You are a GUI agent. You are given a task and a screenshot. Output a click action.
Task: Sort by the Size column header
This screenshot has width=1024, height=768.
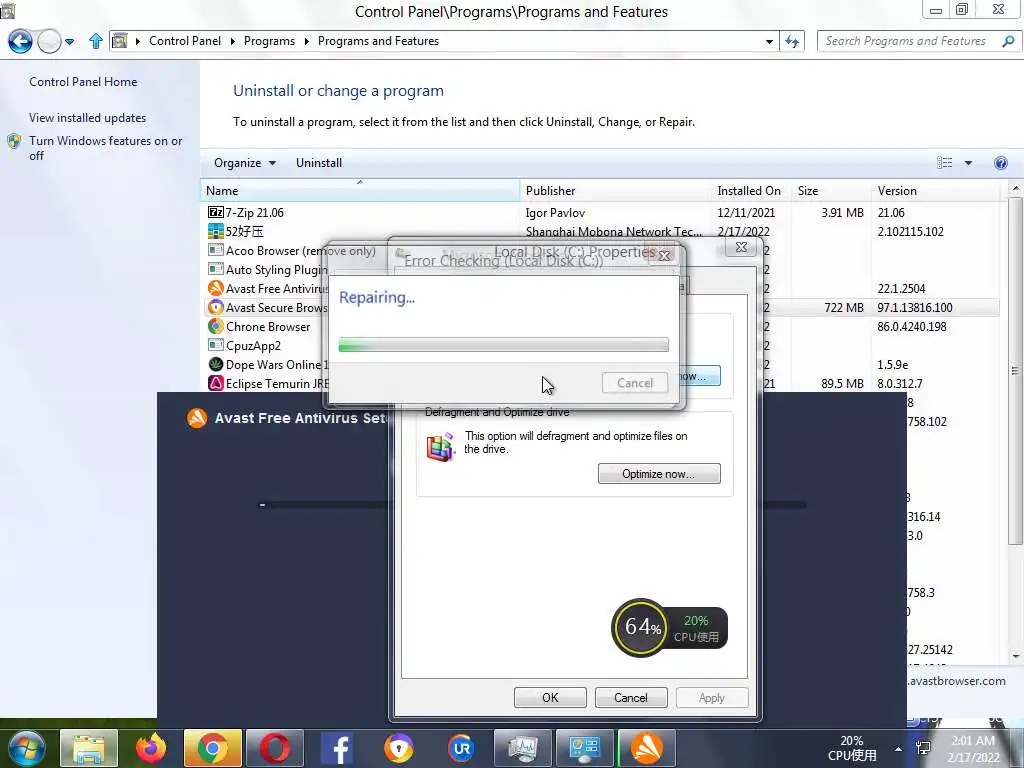(831, 191)
